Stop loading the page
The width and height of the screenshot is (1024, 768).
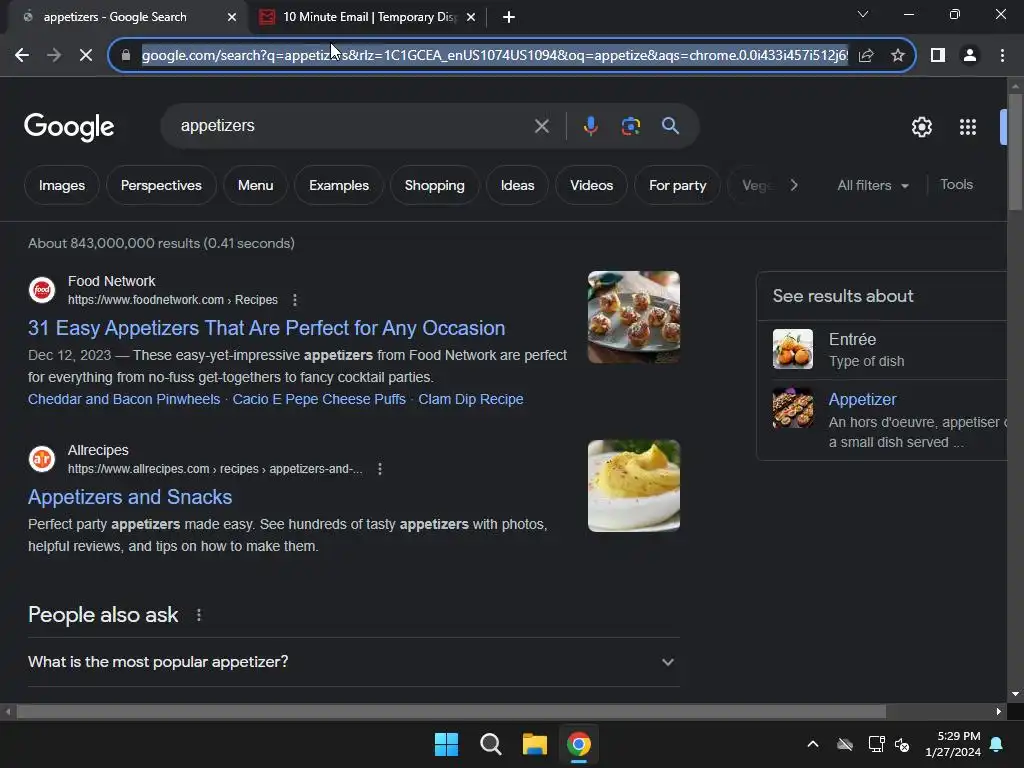point(86,56)
